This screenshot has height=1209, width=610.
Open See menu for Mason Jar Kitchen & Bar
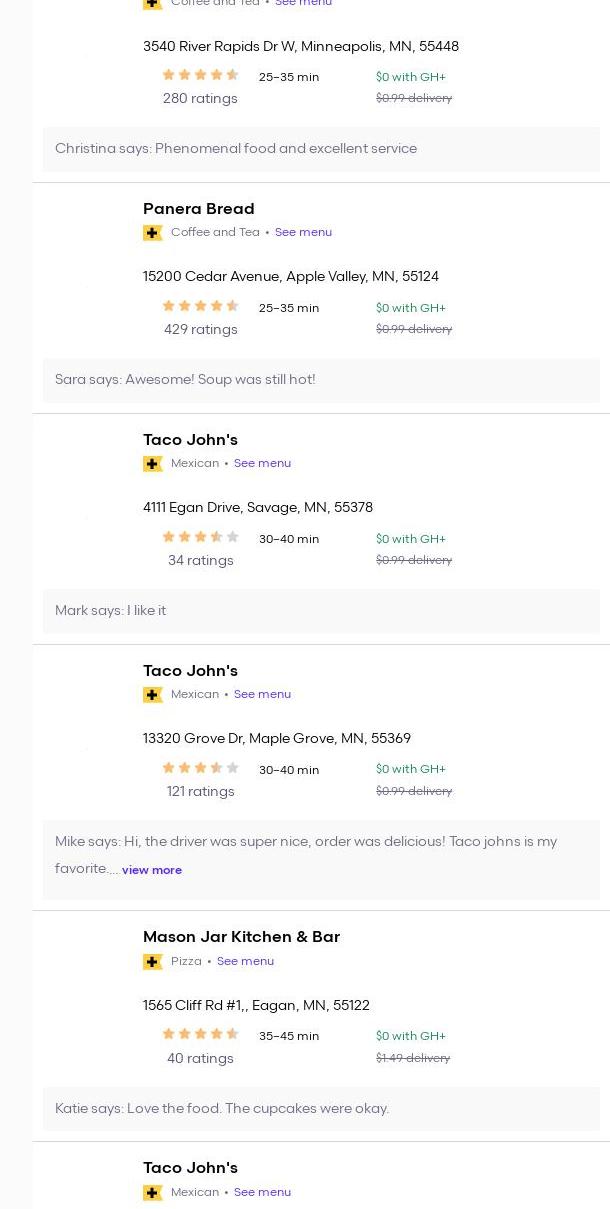pos(245,962)
